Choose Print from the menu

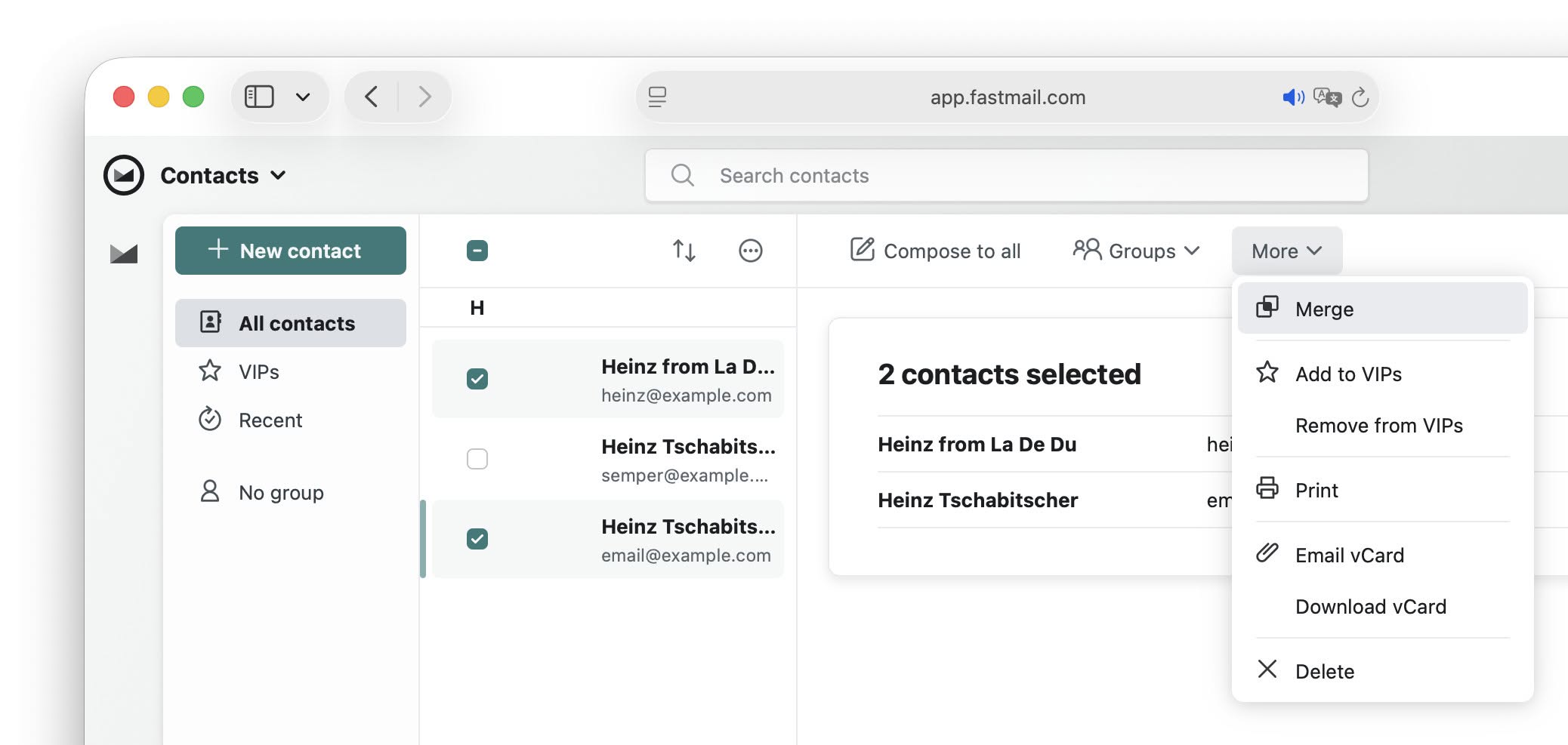1382,490
